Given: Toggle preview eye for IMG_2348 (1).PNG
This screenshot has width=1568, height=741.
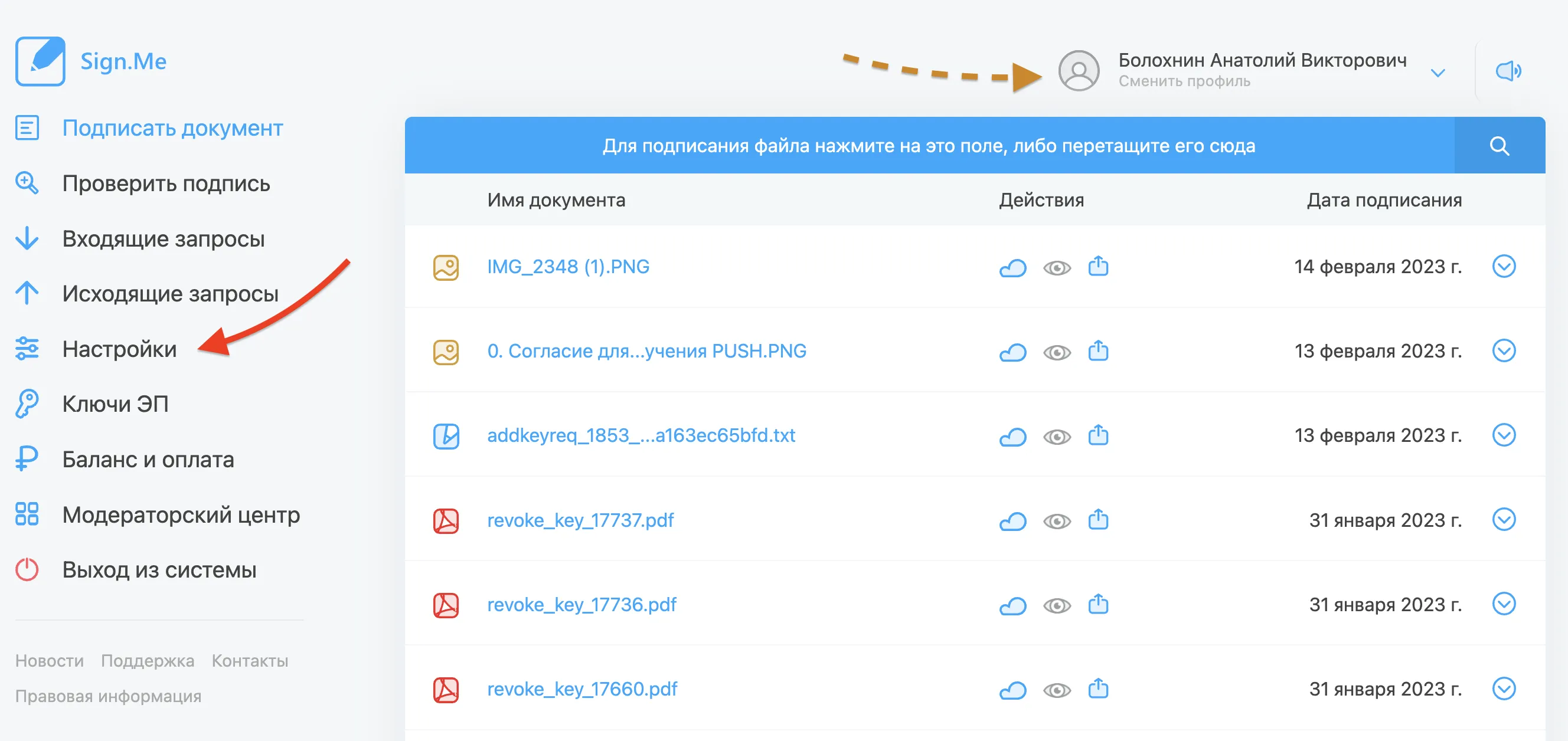Looking at the screenshot, I should click(1057, 268).
